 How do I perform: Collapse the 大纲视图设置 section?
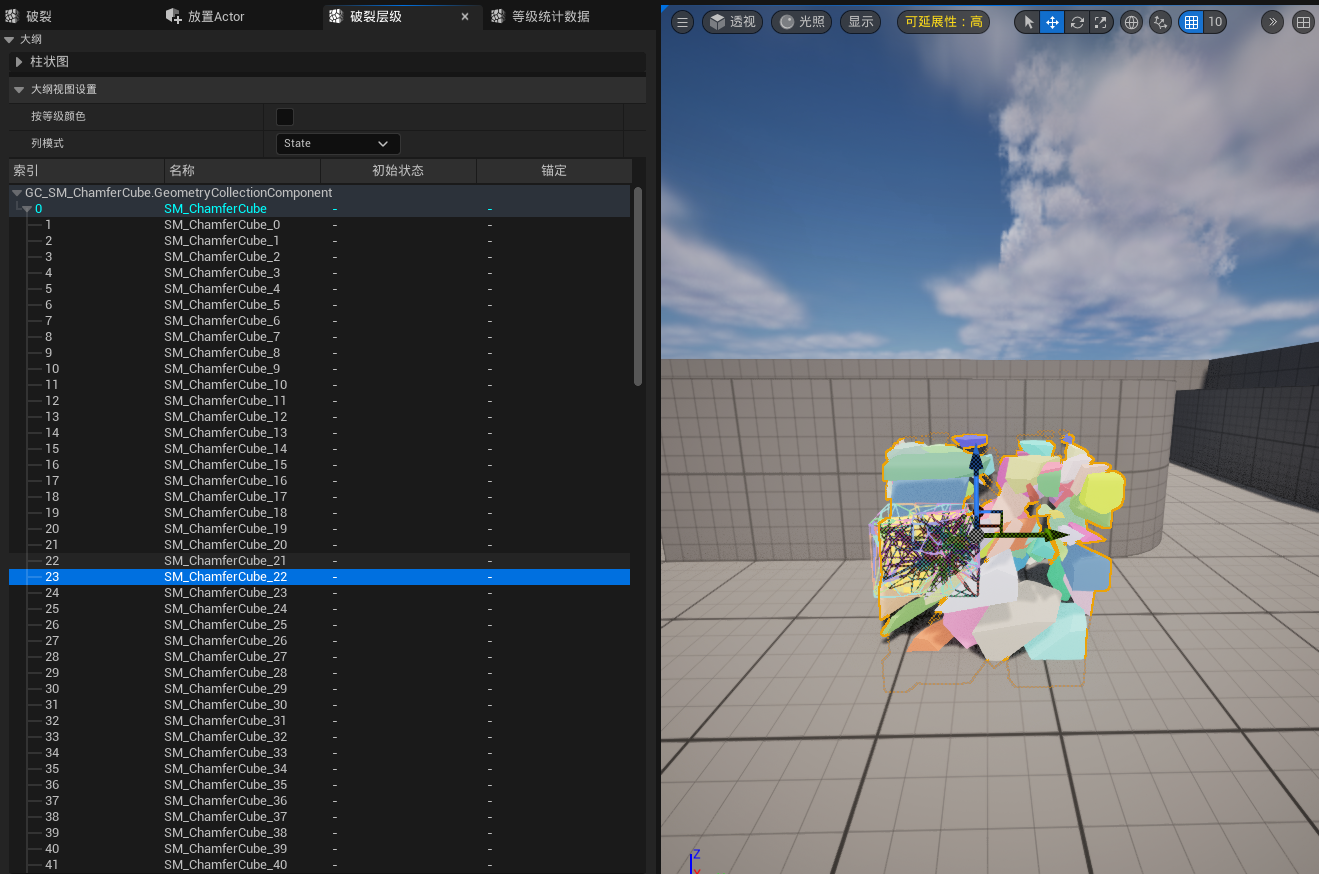pyautogui.click(x=19, y=90)
